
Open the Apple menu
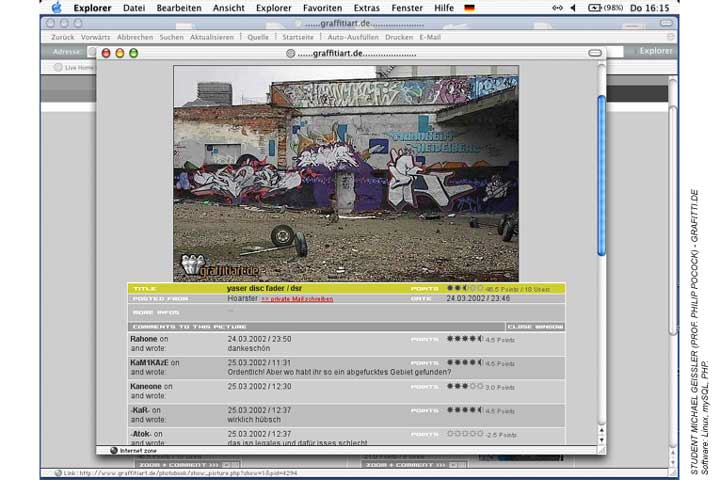(56, 7)
